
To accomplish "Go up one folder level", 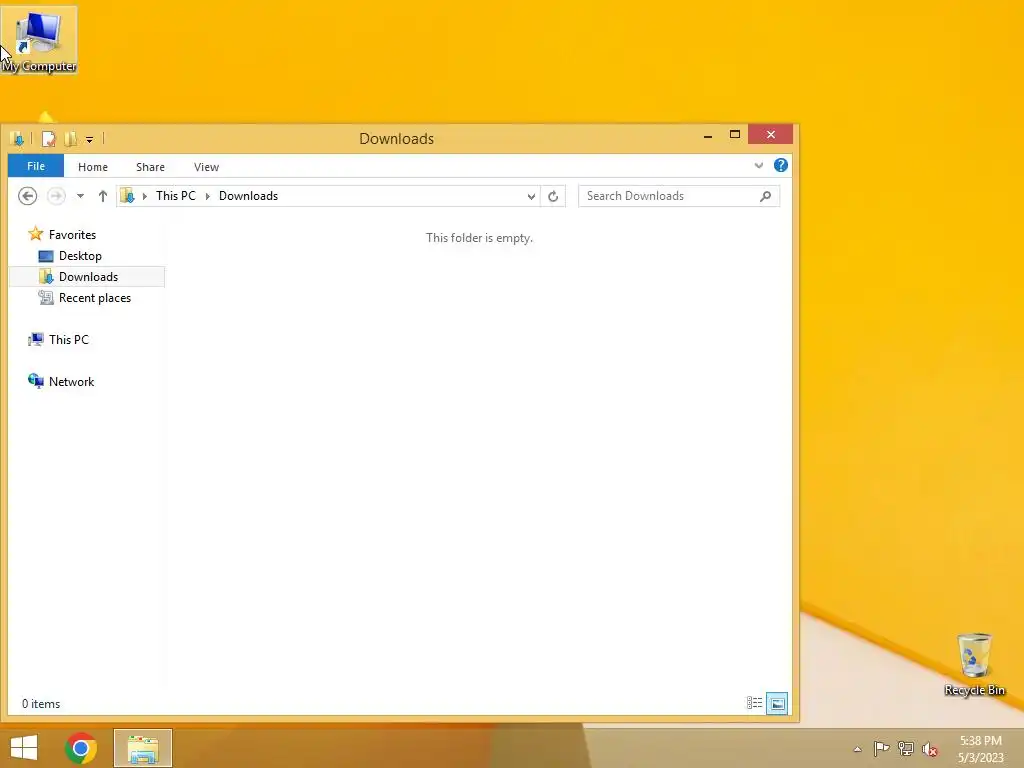I will (x=103, y=196).
